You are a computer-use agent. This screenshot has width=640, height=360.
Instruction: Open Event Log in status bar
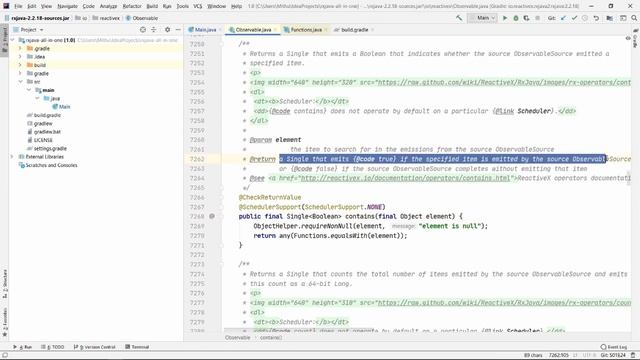click(x=613, y=347)
